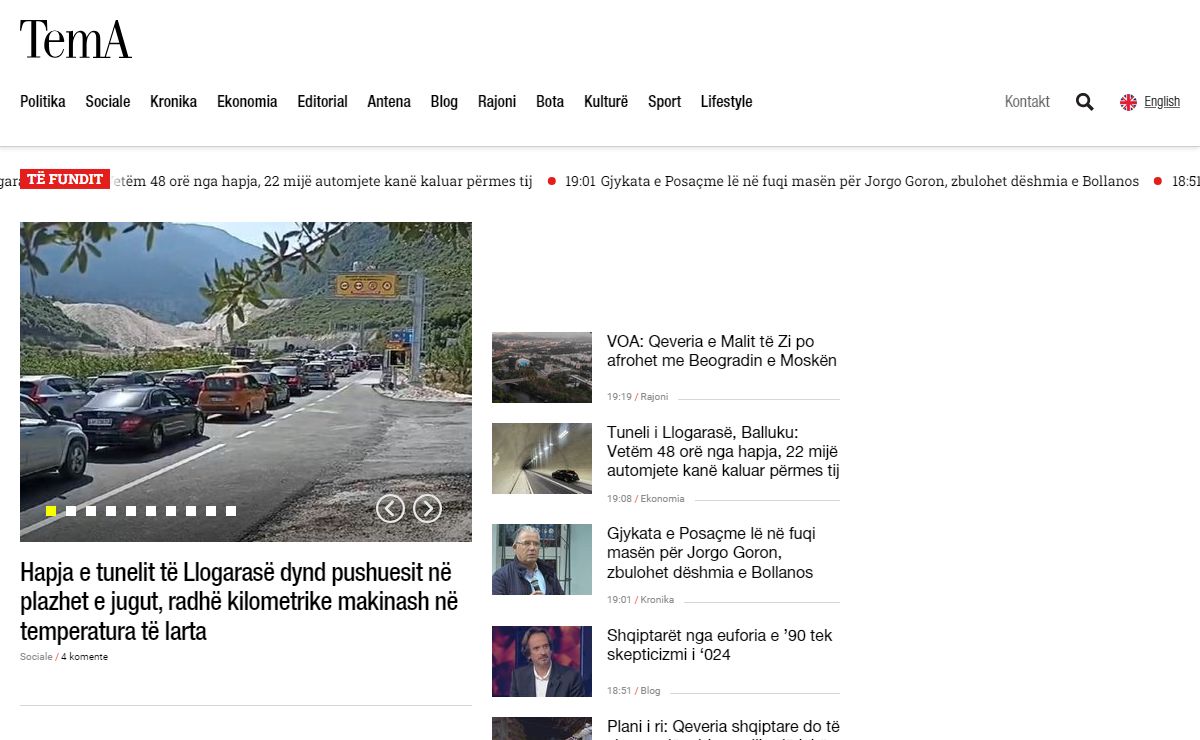
Task: Open the Lifestyle section
Action: (726, 102)
